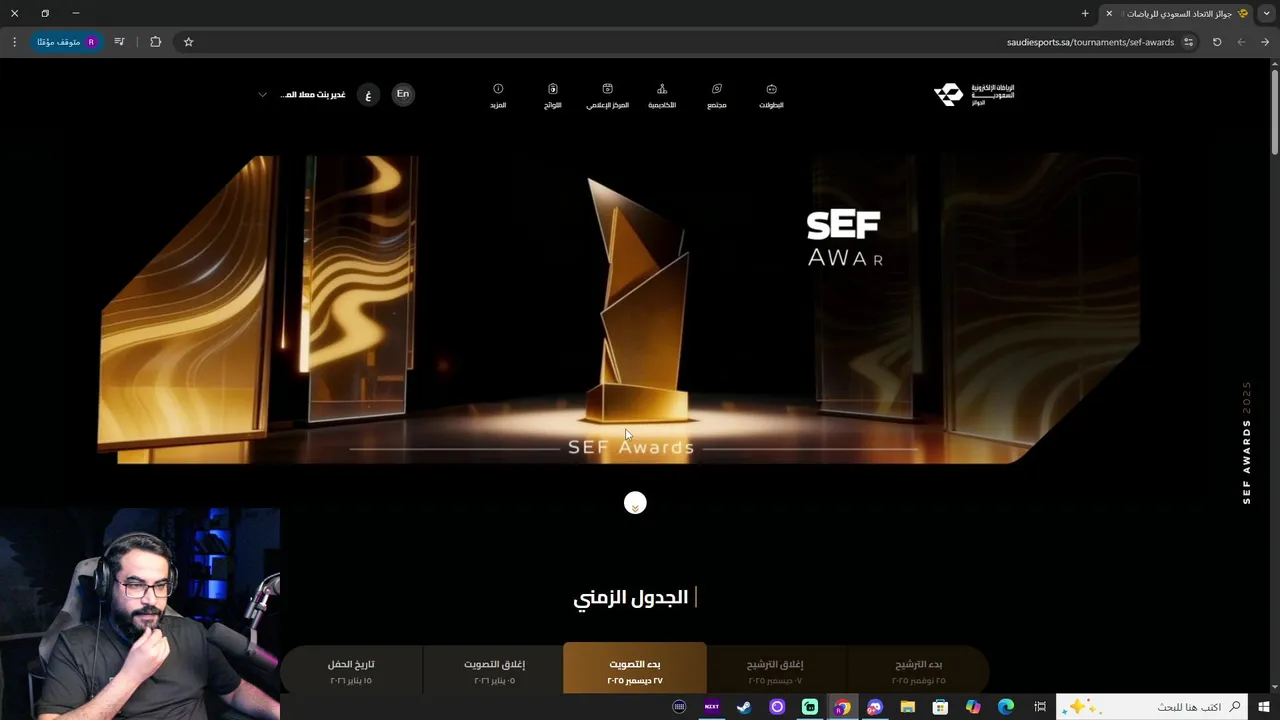Click the الجدول الزمني section heading
The width and height of the screenshot is (1280, 720).
coord(631,597)
